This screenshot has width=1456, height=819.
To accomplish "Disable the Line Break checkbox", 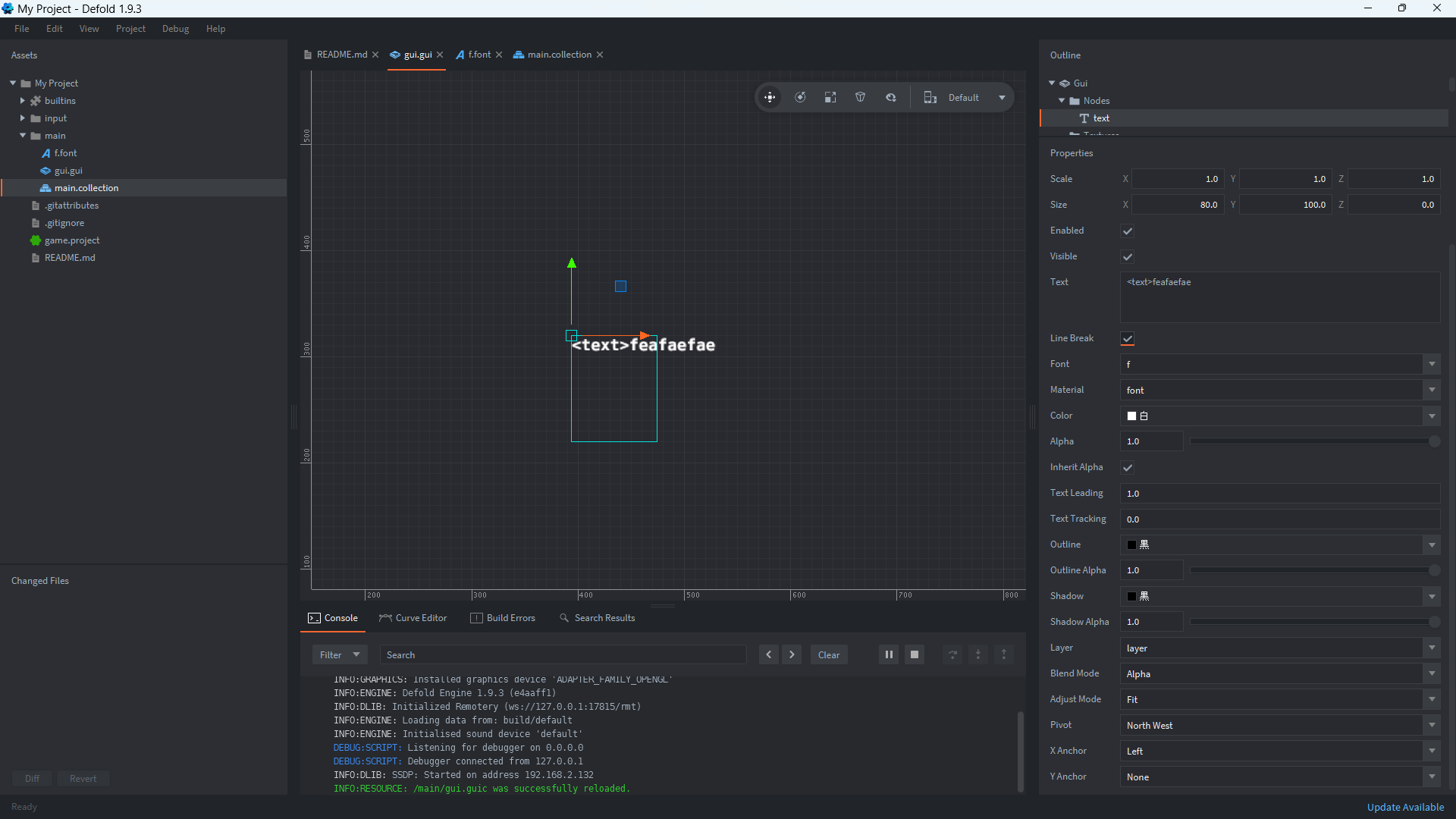I will [x=1128, y=339].
